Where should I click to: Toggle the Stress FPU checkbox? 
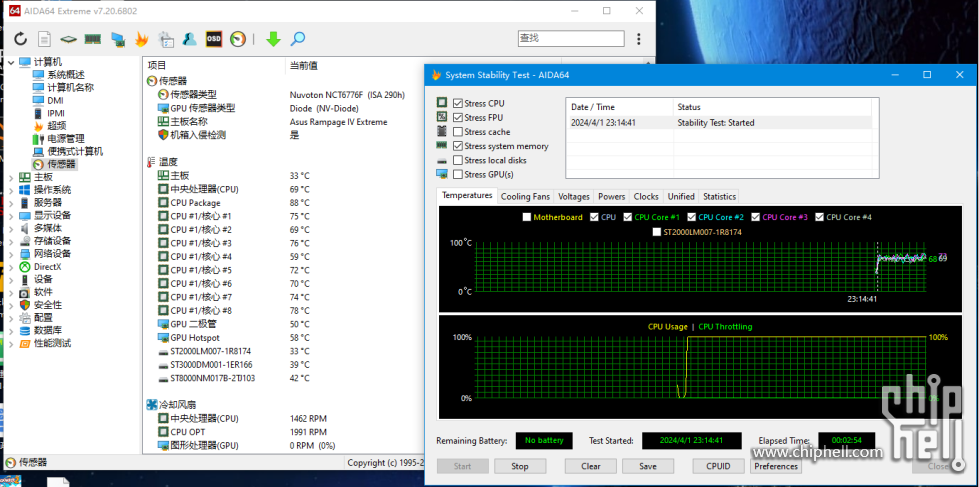click(x=458, y=117)
